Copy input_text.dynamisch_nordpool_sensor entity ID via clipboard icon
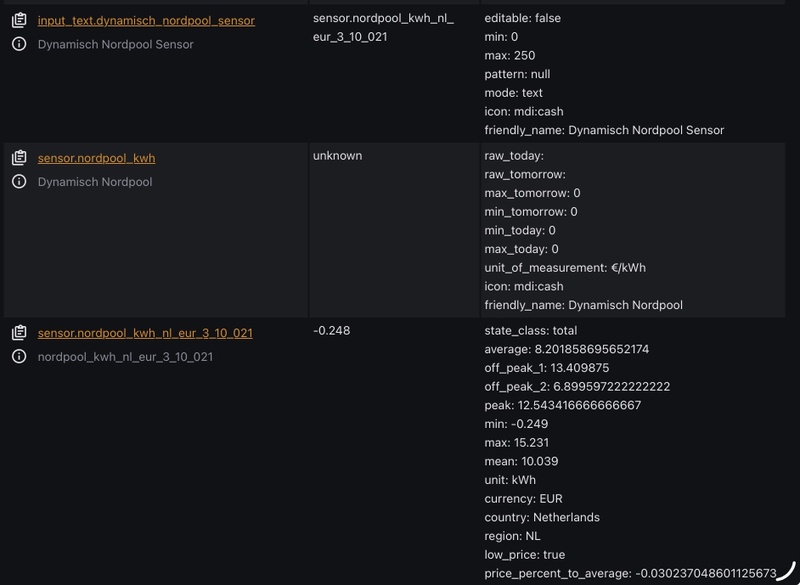This screenshot has height=585, width=800. (x=19, y=20)
